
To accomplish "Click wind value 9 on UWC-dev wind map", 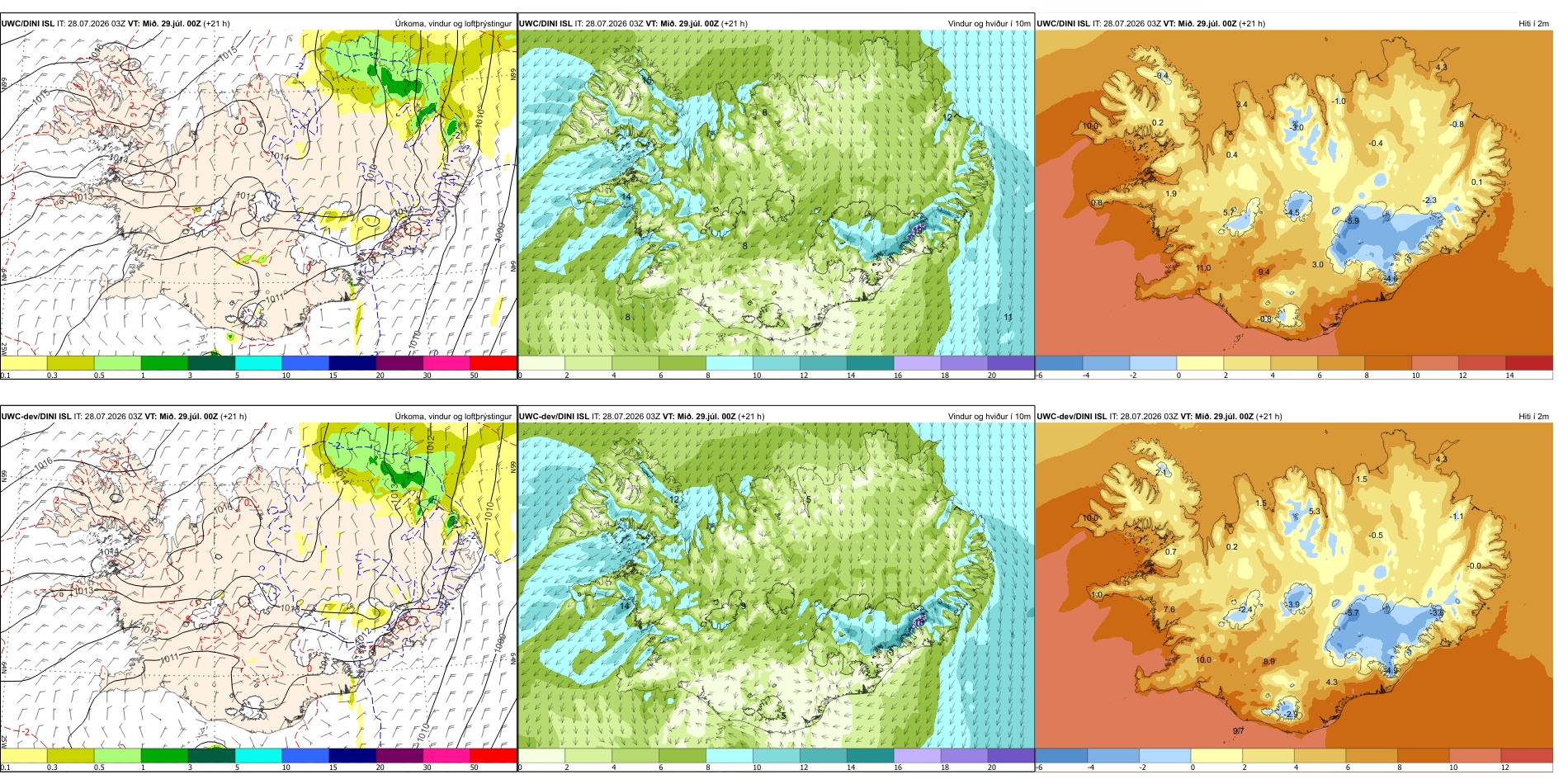I will [x=744, y=605].
